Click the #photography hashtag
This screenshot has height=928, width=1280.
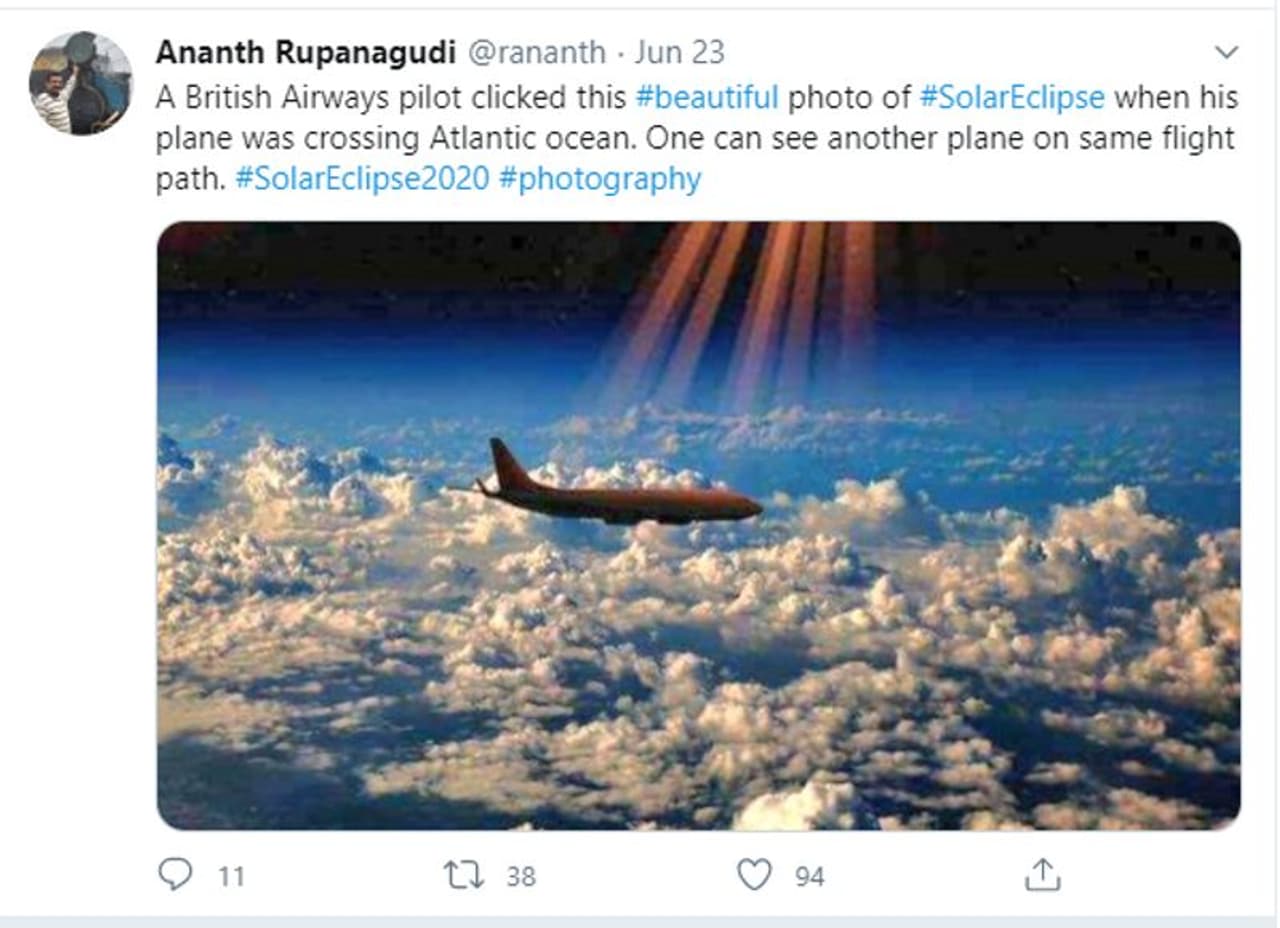pos(599,179)
